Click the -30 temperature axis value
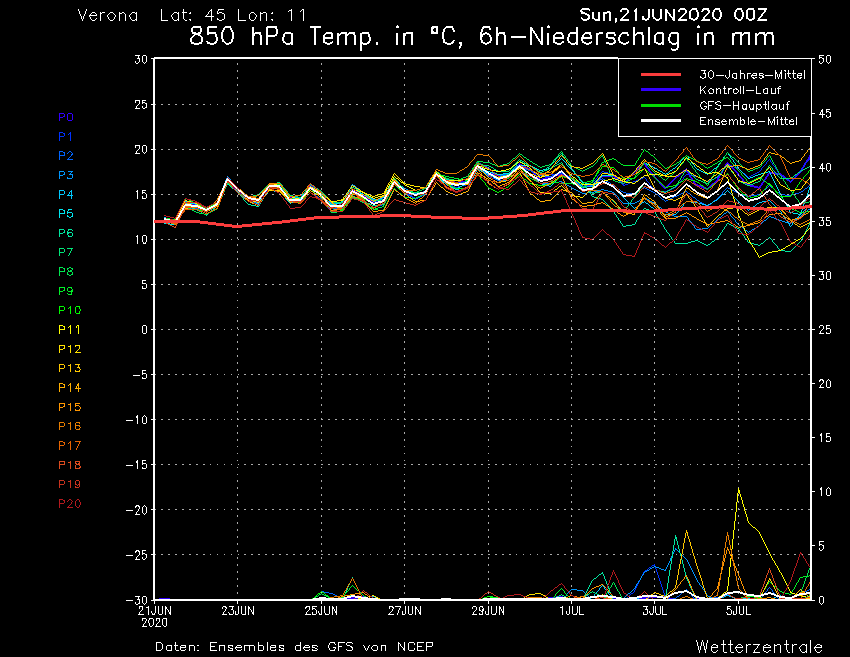 pyautogui.click(x=137, y=600)
